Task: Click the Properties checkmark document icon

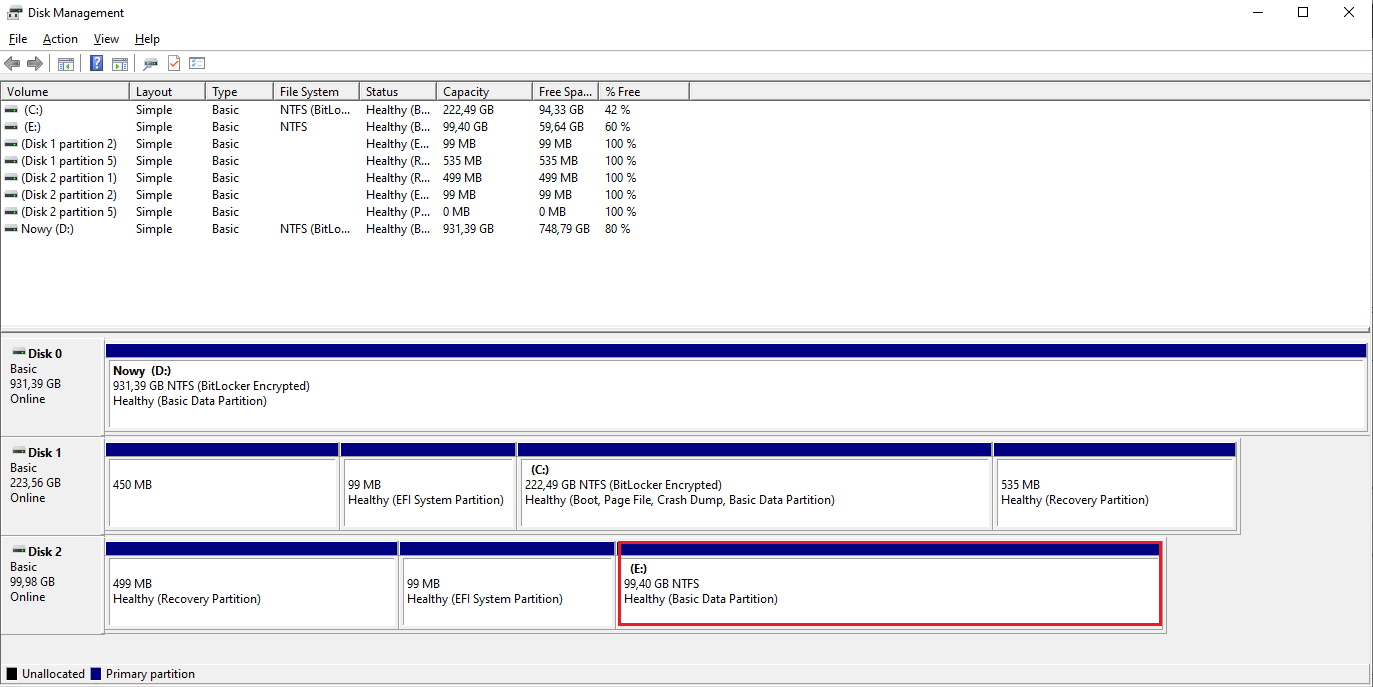Action: coord(174,64)
